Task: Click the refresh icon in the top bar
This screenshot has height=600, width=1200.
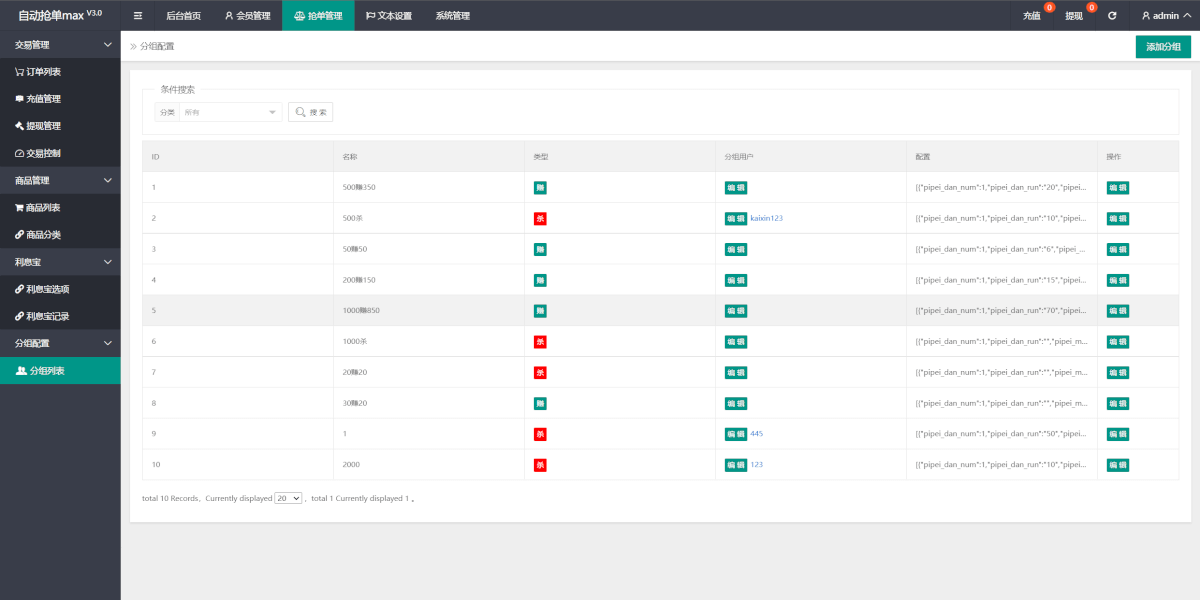Action: (1112, 16)
